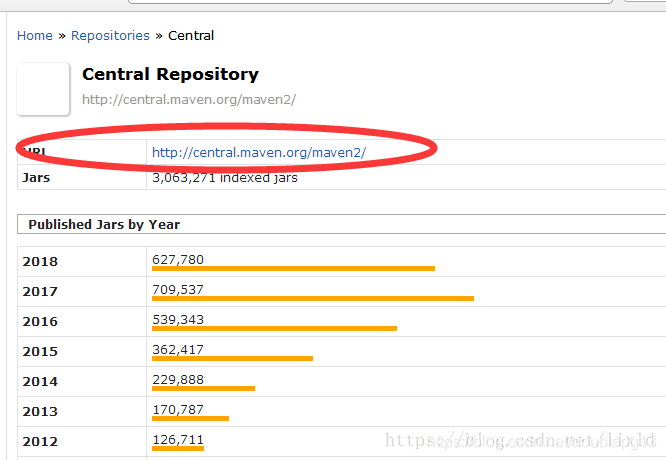The width and height of the screenshot is (666, 460).
Task: Click the gray URL under Central Repository heading
Action: coord(189,99)
